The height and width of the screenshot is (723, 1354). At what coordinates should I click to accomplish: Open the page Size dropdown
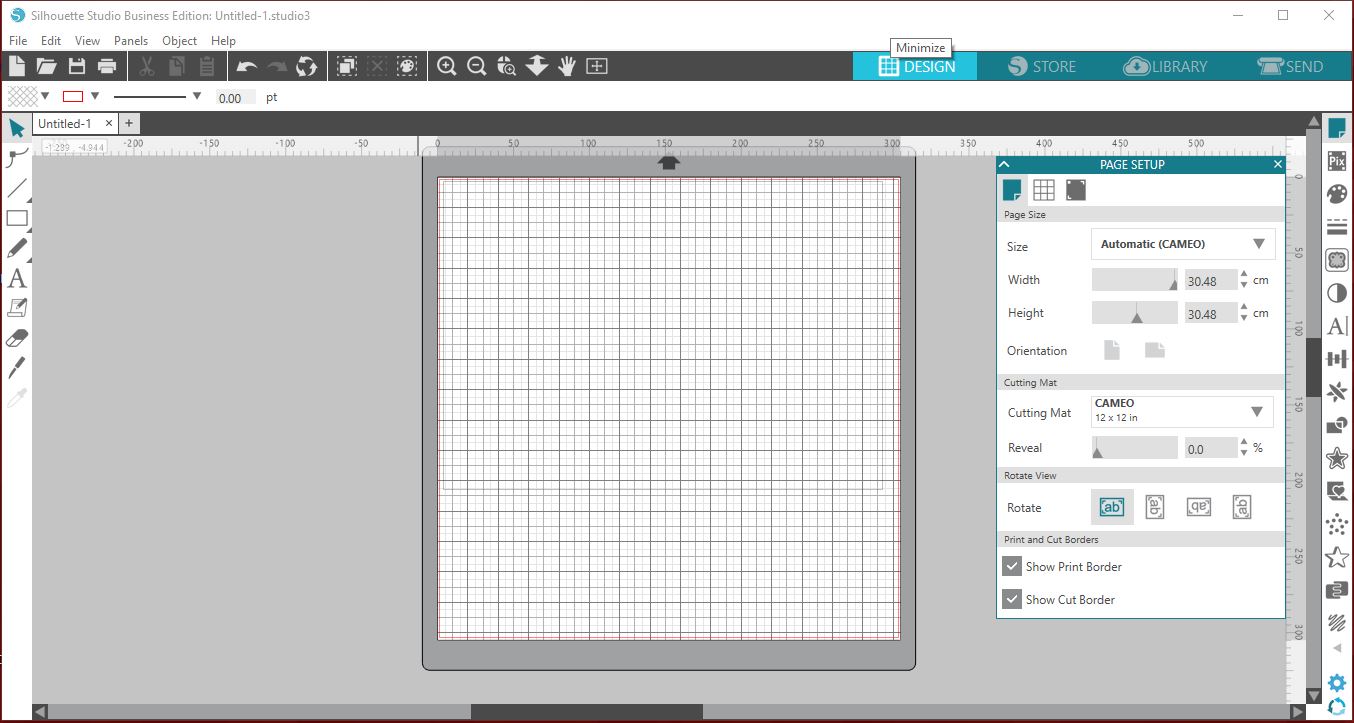[1183, 244]
